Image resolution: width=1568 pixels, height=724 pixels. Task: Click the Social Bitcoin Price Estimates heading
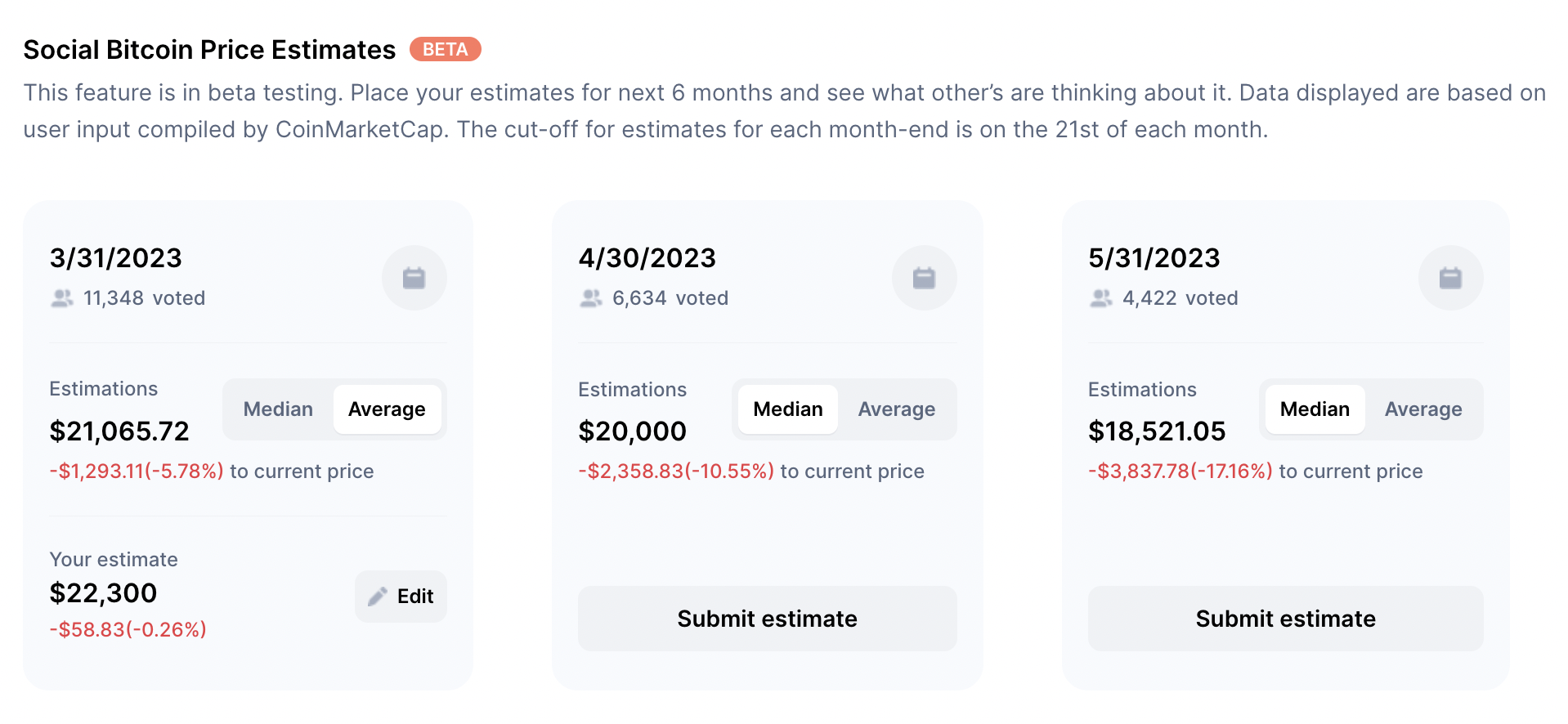(x=209, y=50)
